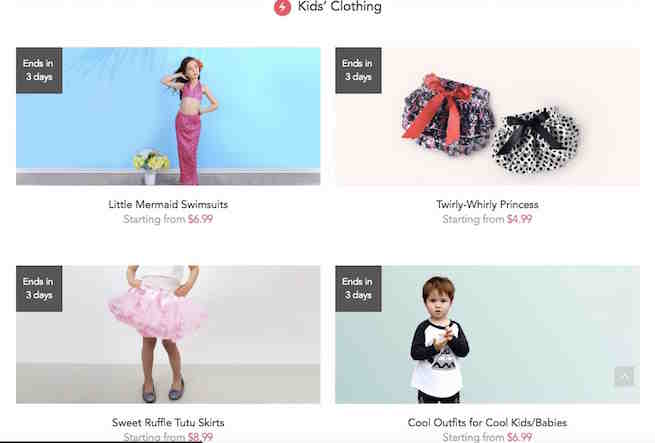Click the yellow flower vase in mermaid photo
Image resolution: width=655 pixels, height=443 pixels.
(151, 166)
